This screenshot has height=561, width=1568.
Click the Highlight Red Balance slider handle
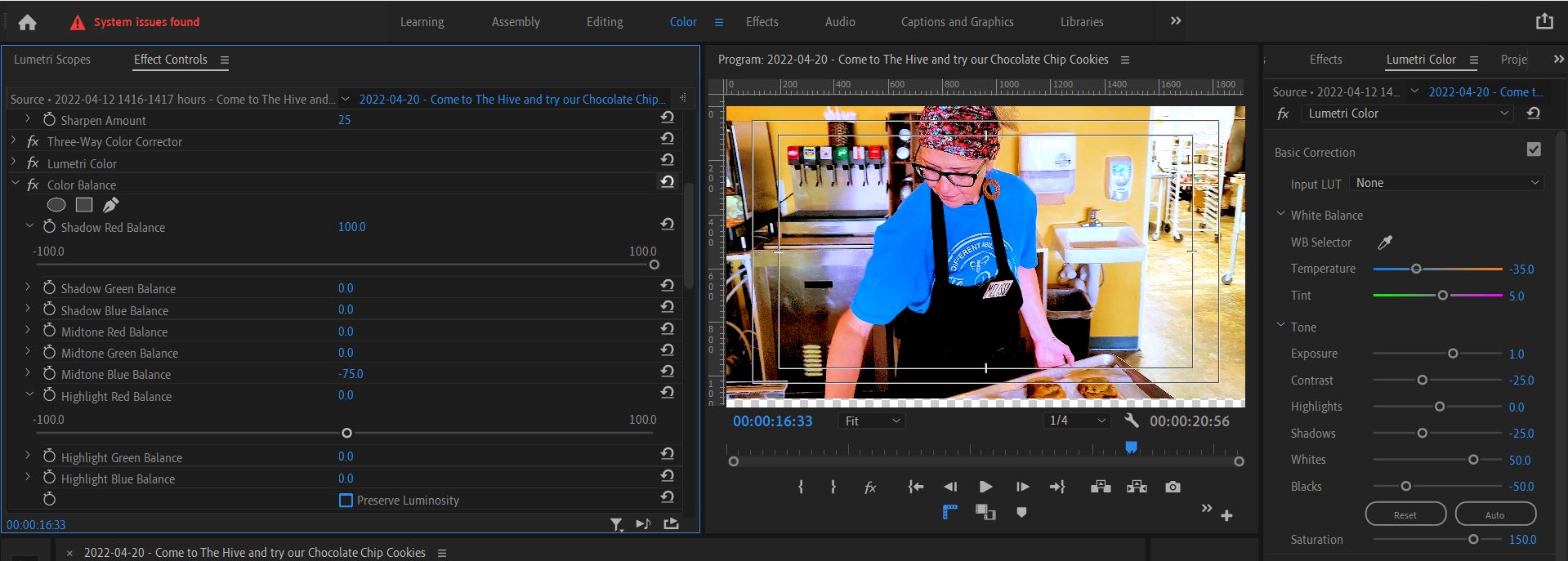[x=346, y=433]
